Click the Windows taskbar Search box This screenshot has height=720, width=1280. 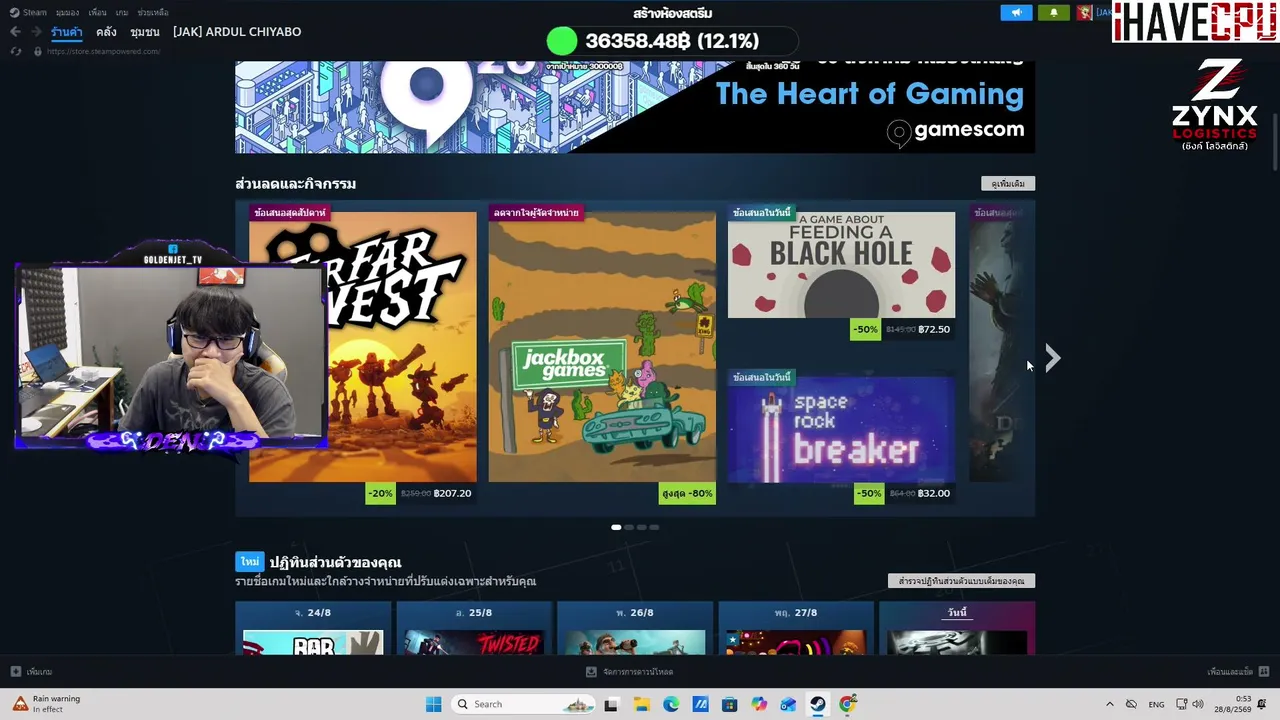[525, 704]
